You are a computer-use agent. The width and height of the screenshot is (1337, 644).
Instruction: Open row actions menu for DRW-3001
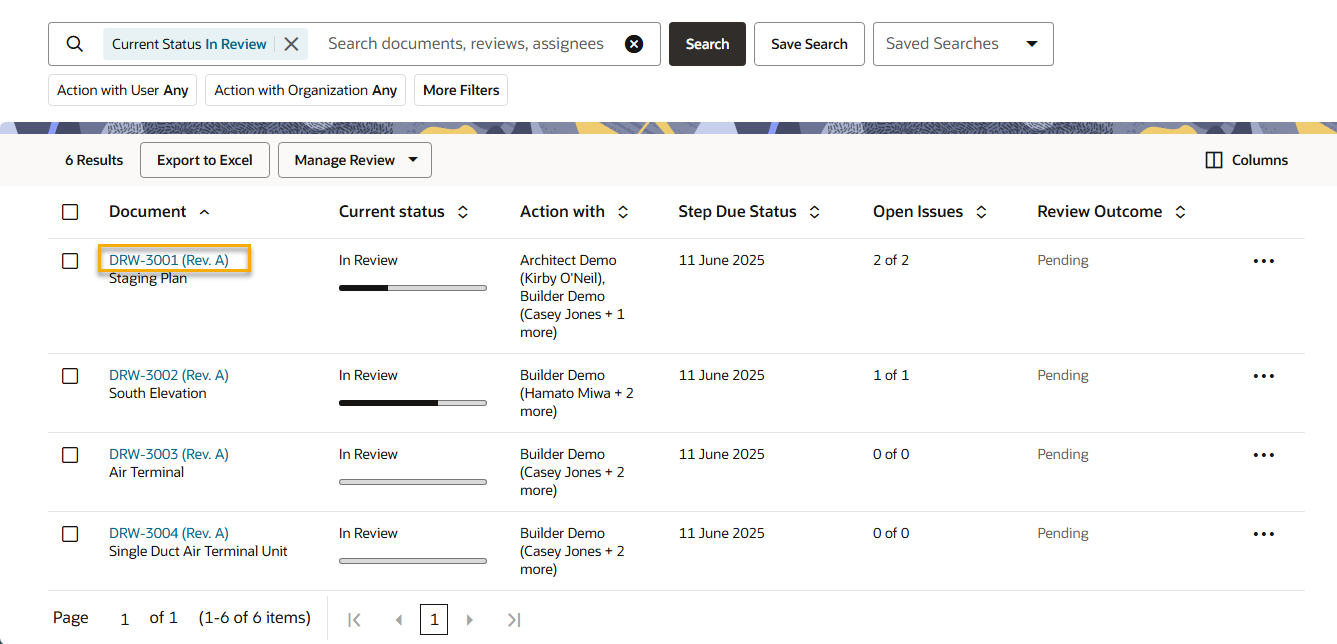pyautogui.click(x=1263, y=261)
